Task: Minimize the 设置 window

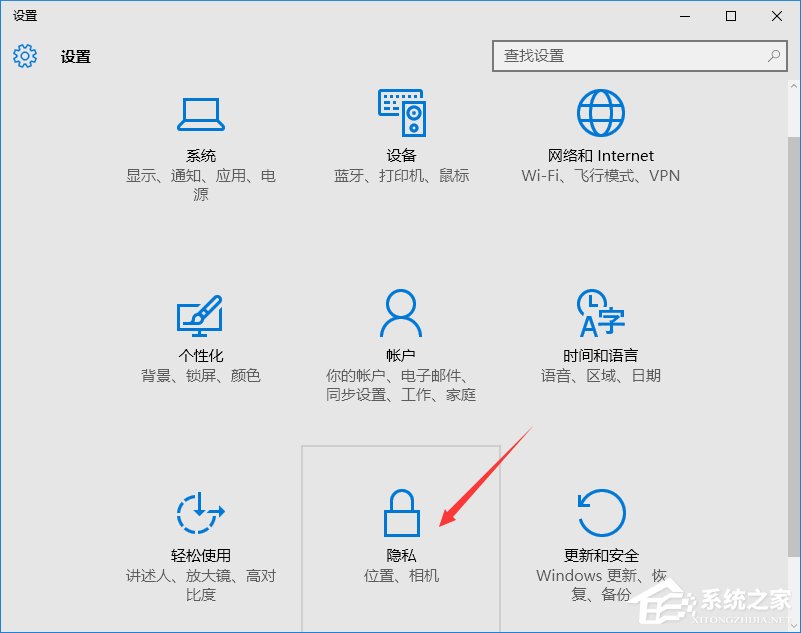Action: point(684,16)
